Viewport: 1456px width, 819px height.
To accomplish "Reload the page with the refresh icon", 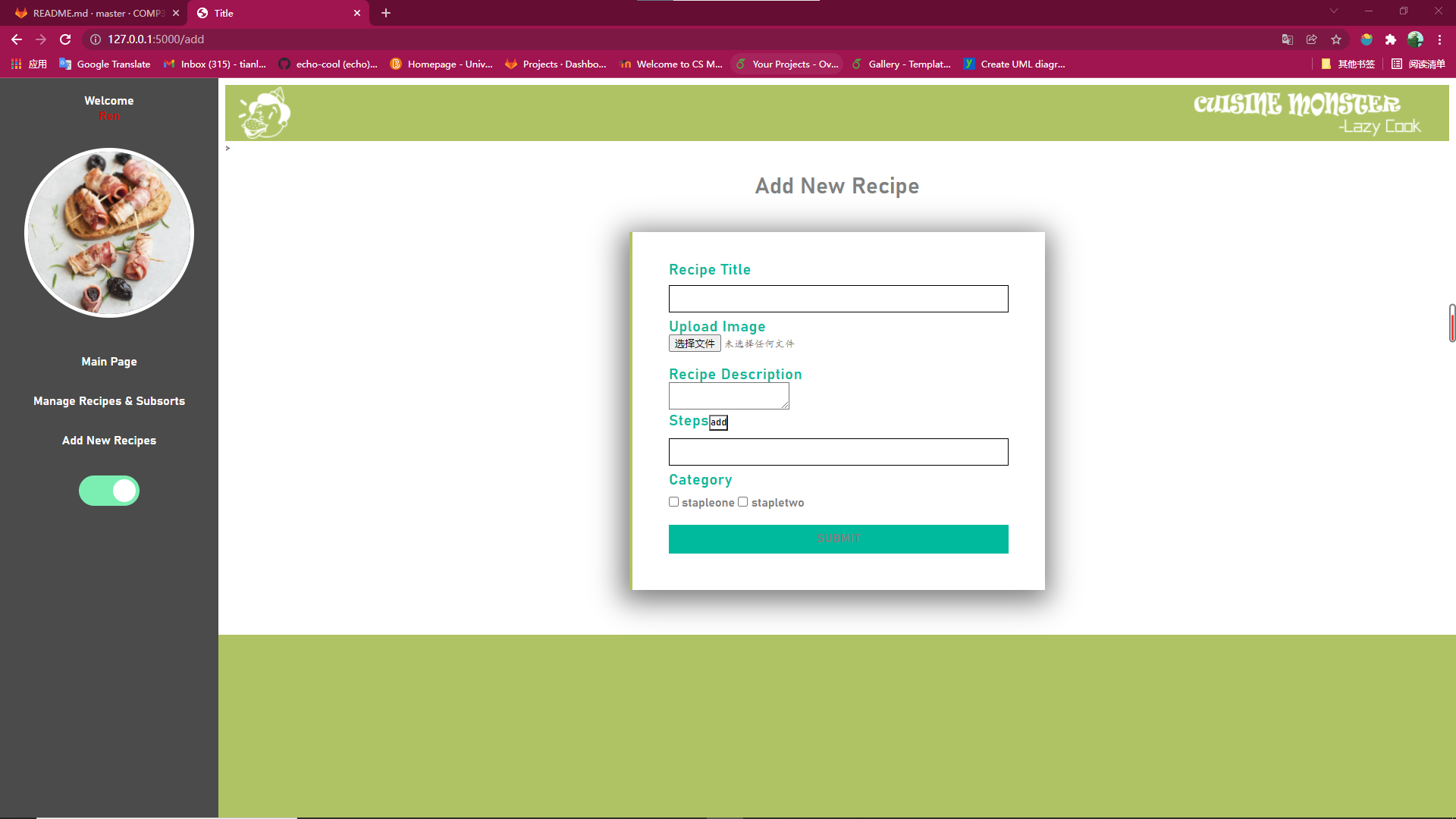I will tap(65, 39).
